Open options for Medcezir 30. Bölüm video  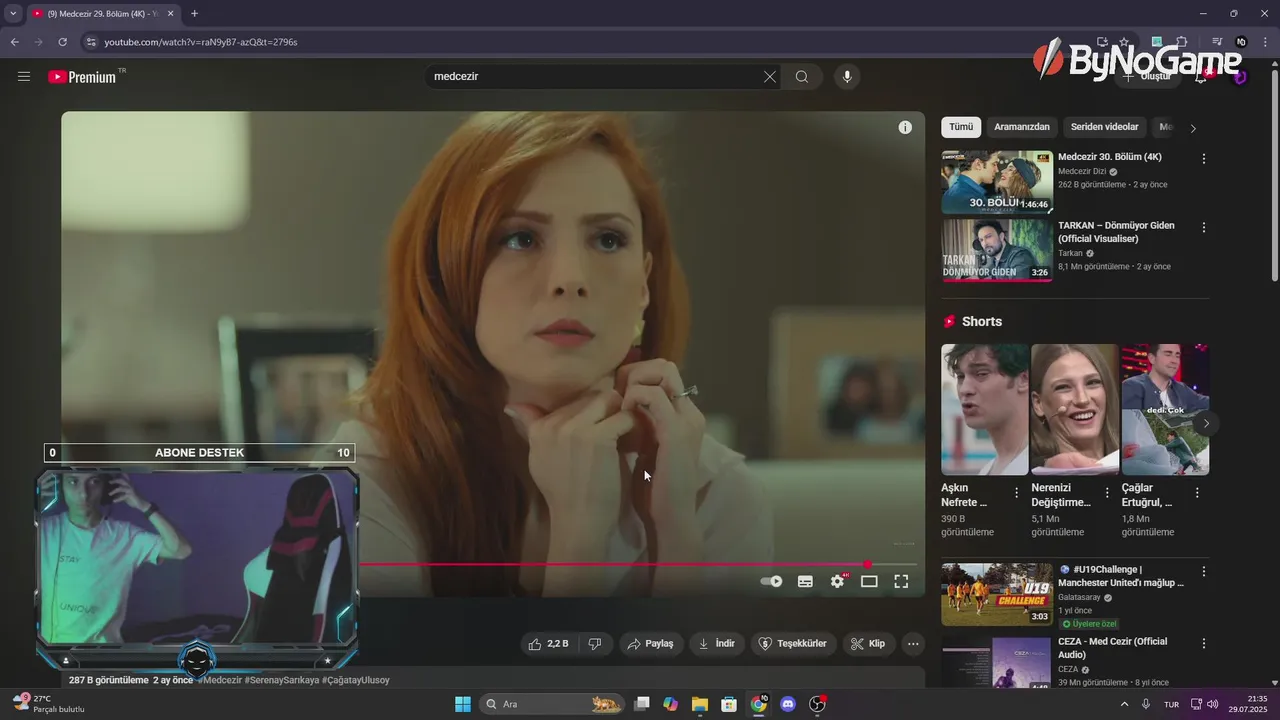click(1204, 159)
